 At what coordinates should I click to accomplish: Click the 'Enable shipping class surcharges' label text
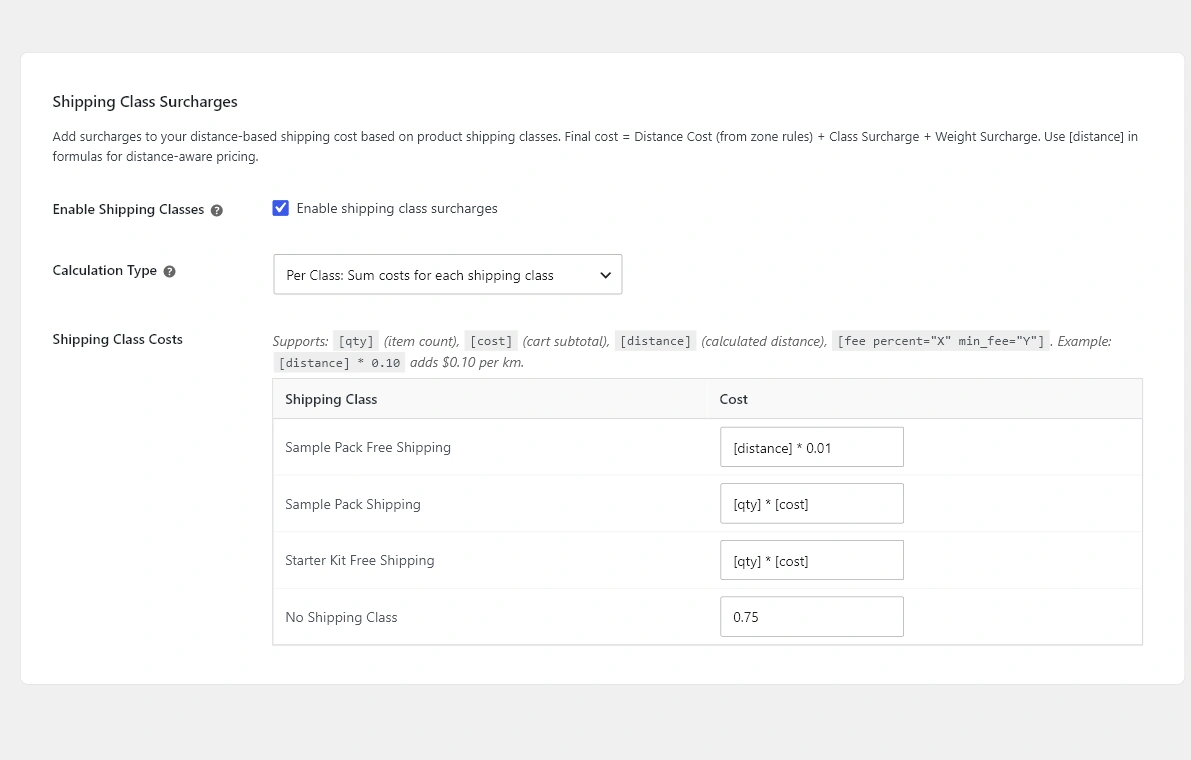point(396,208)
